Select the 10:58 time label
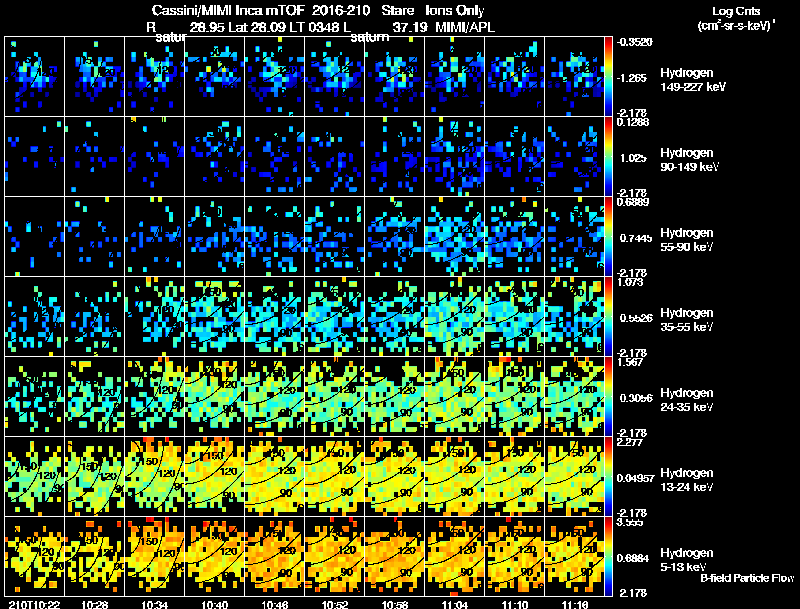 pos(394,604)
